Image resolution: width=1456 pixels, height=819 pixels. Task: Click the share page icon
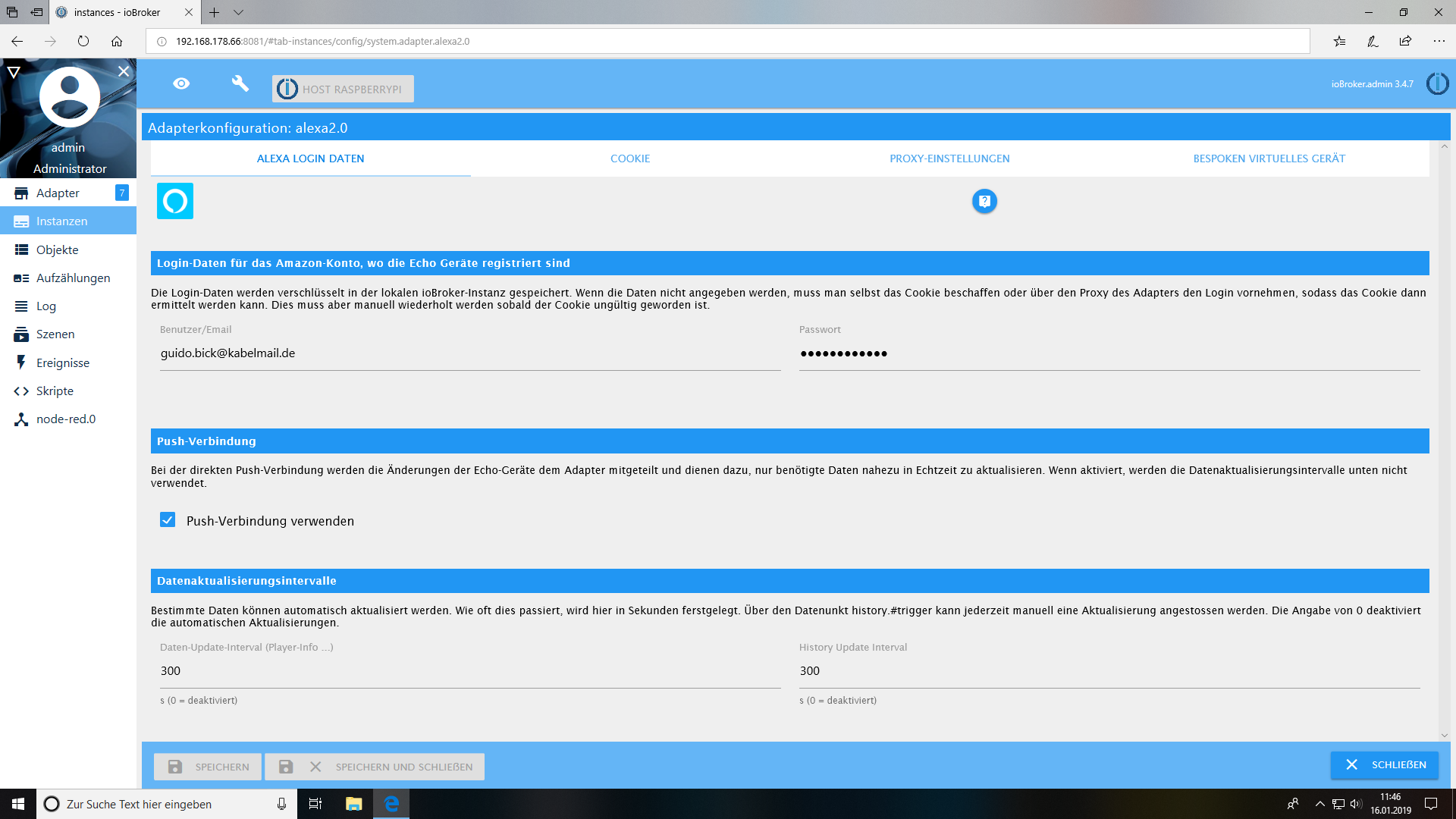[1405, 41]
